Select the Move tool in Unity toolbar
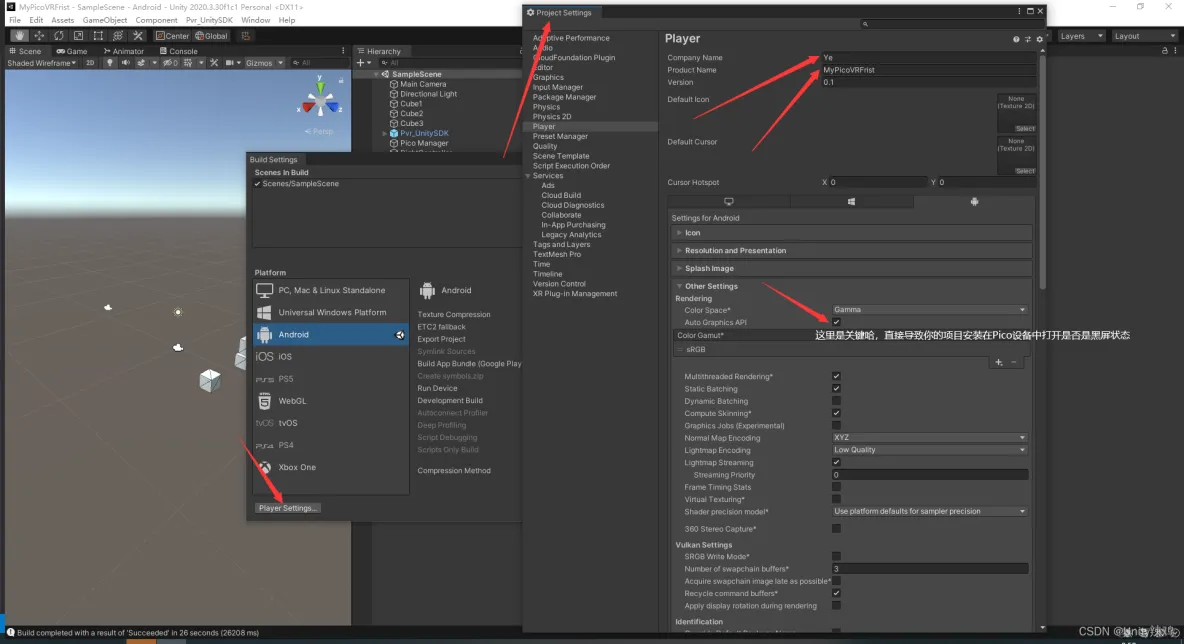The image size is (1184, 644). tap(39, 35)
